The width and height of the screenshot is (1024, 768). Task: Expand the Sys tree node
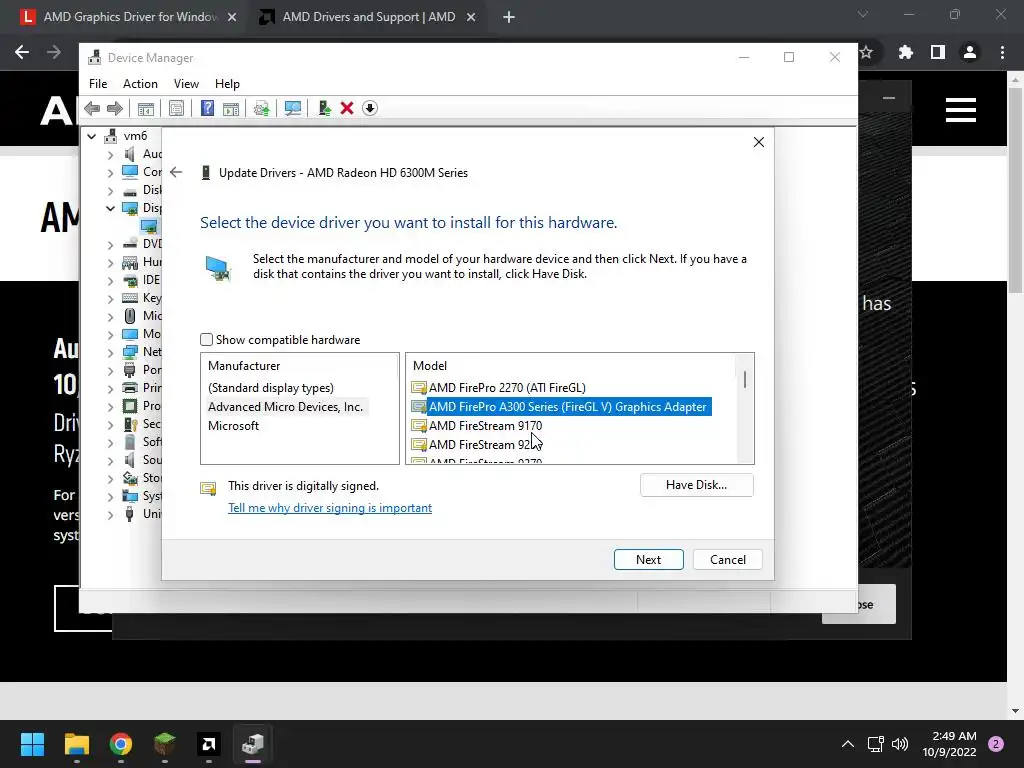(x=110, y=496)
